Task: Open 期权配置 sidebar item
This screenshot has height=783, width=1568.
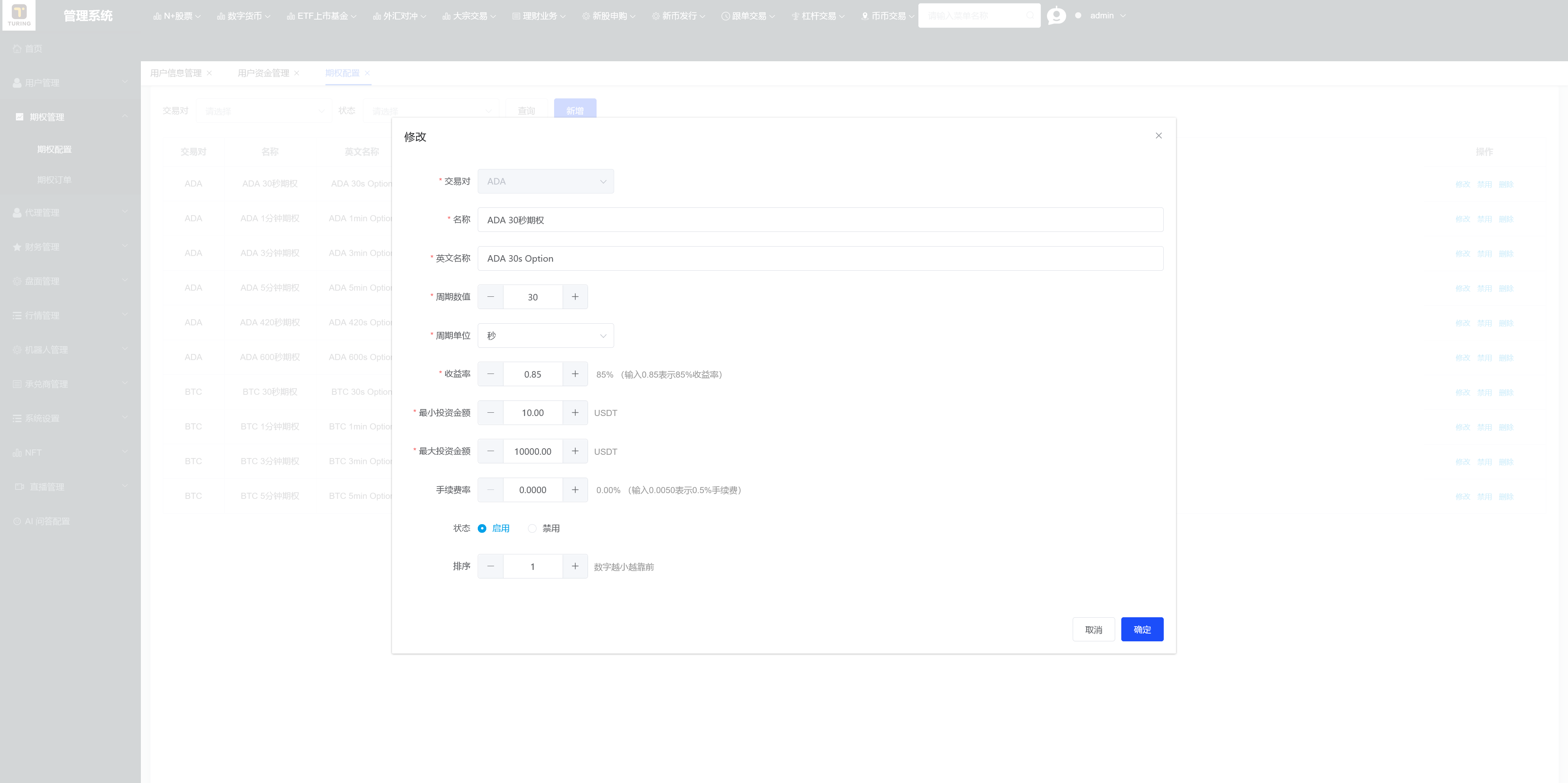Action: [x=70, y=149]
